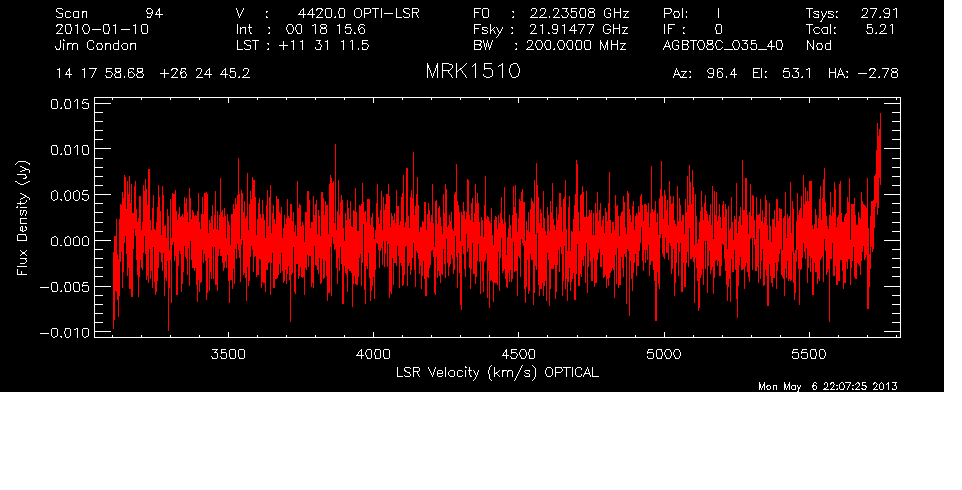This screenshot has width=962, height=490.
Task: Click the x-axis tick 4000
Action: point(374,354)
